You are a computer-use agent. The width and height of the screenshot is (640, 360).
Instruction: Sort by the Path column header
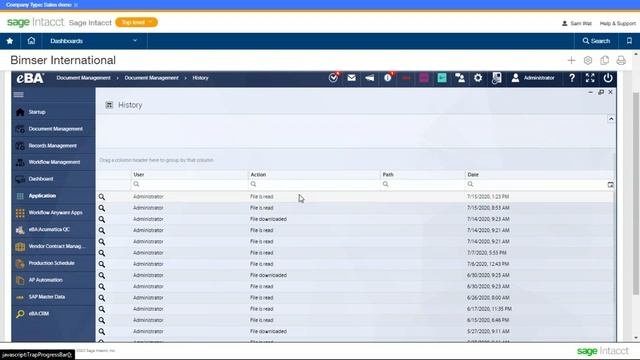[422, 174]
